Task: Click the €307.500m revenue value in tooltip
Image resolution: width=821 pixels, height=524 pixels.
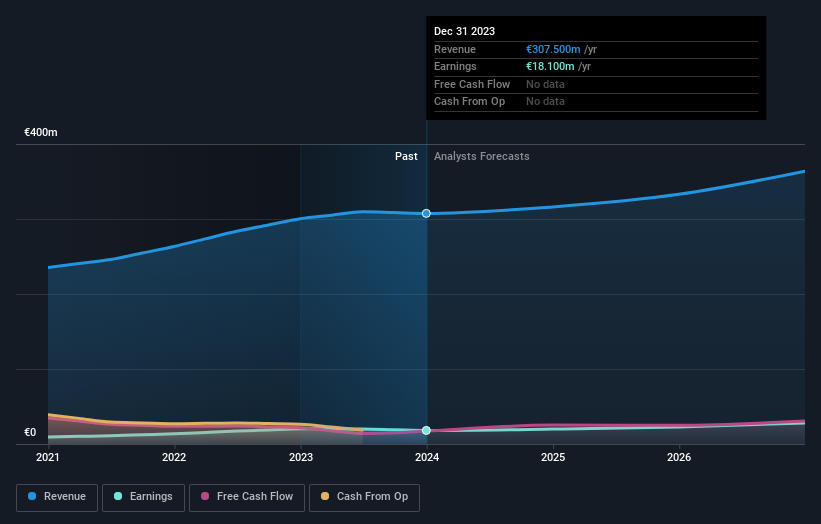Action: 553,49
